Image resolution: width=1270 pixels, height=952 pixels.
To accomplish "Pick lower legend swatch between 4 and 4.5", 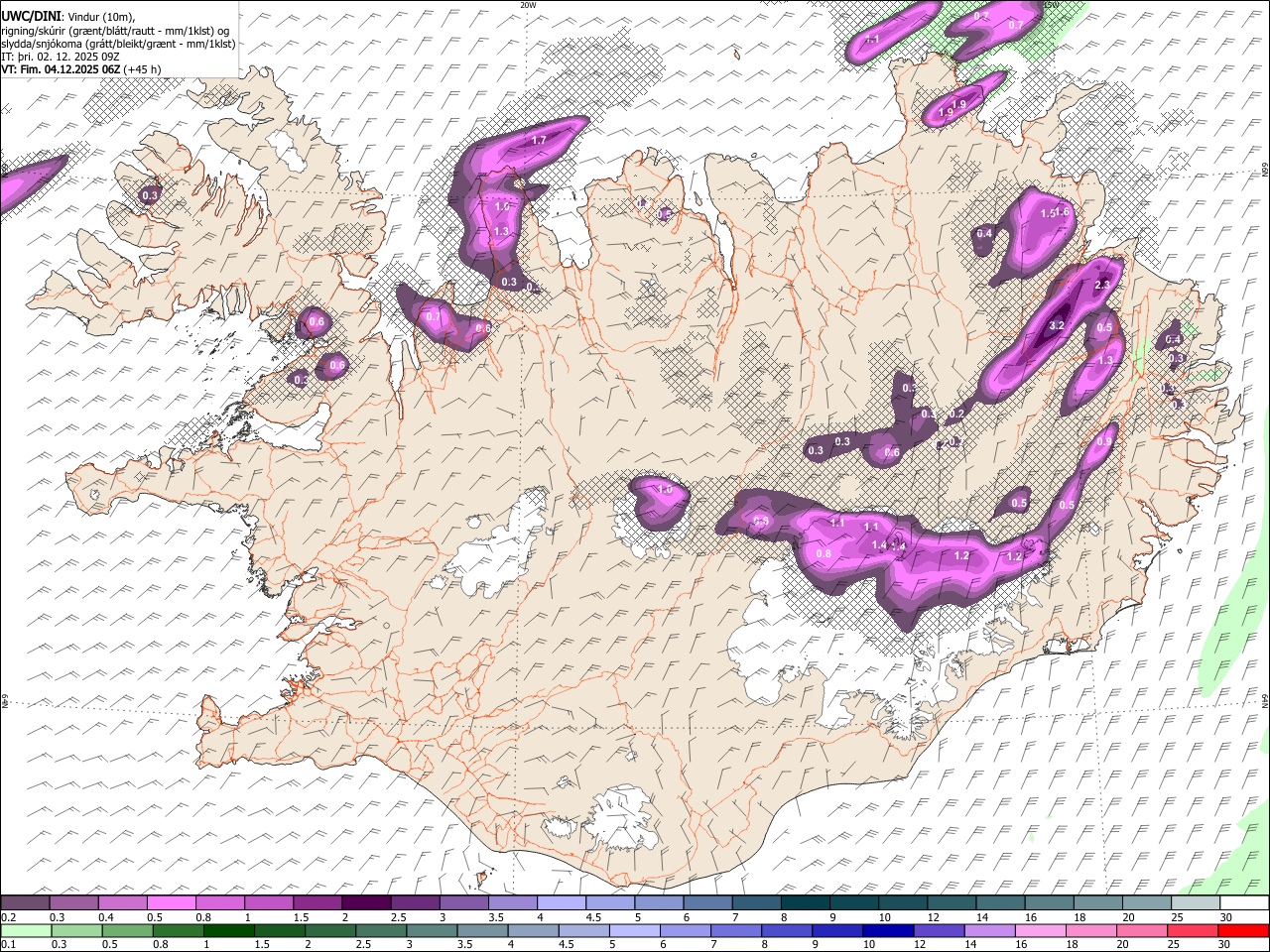I will (x=533, y=930).
